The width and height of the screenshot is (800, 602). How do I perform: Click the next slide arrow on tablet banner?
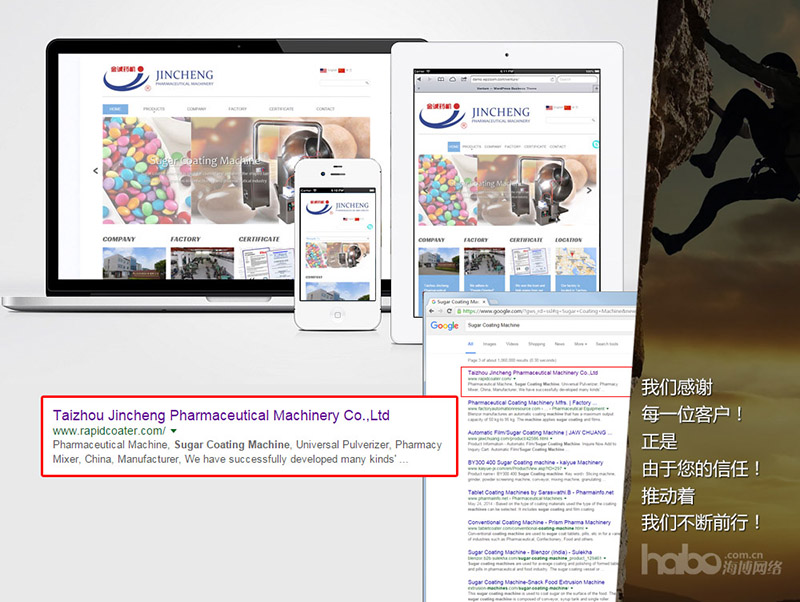pos(589,190)
